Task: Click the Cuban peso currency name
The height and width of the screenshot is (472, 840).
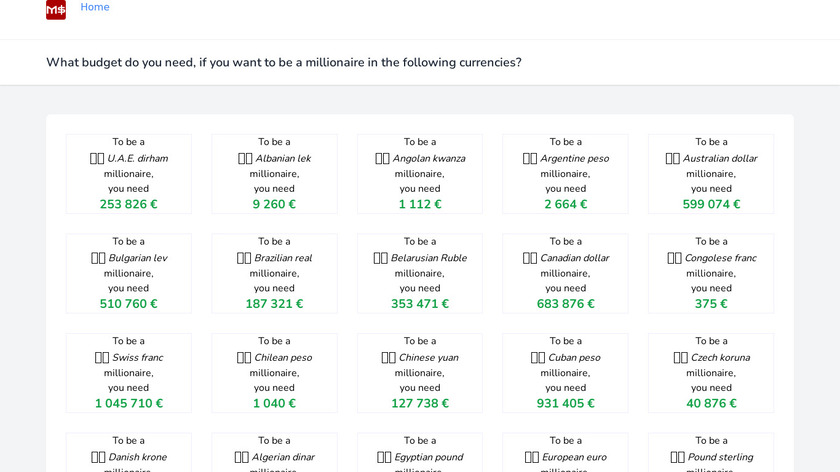Action: 574,357
